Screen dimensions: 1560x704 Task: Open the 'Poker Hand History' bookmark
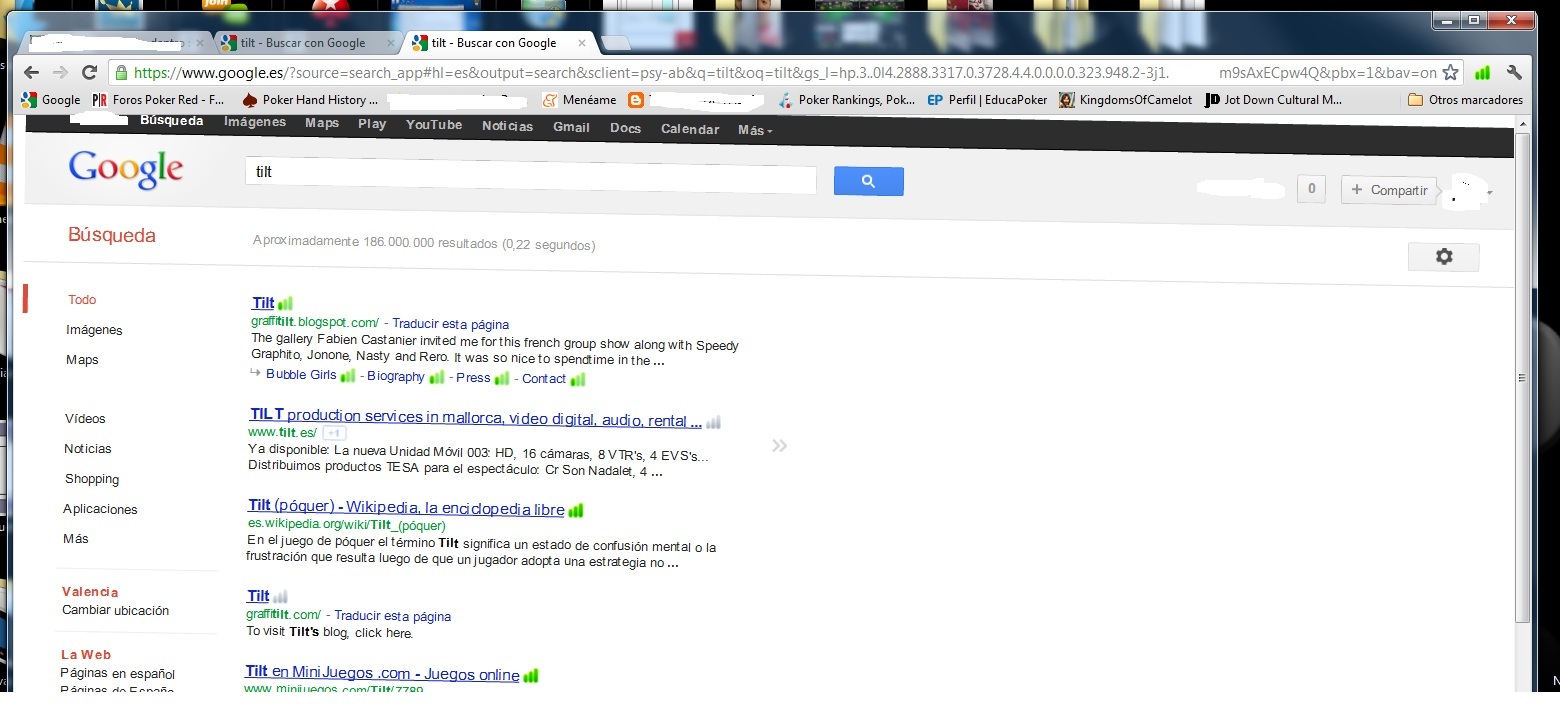[311, 100]
